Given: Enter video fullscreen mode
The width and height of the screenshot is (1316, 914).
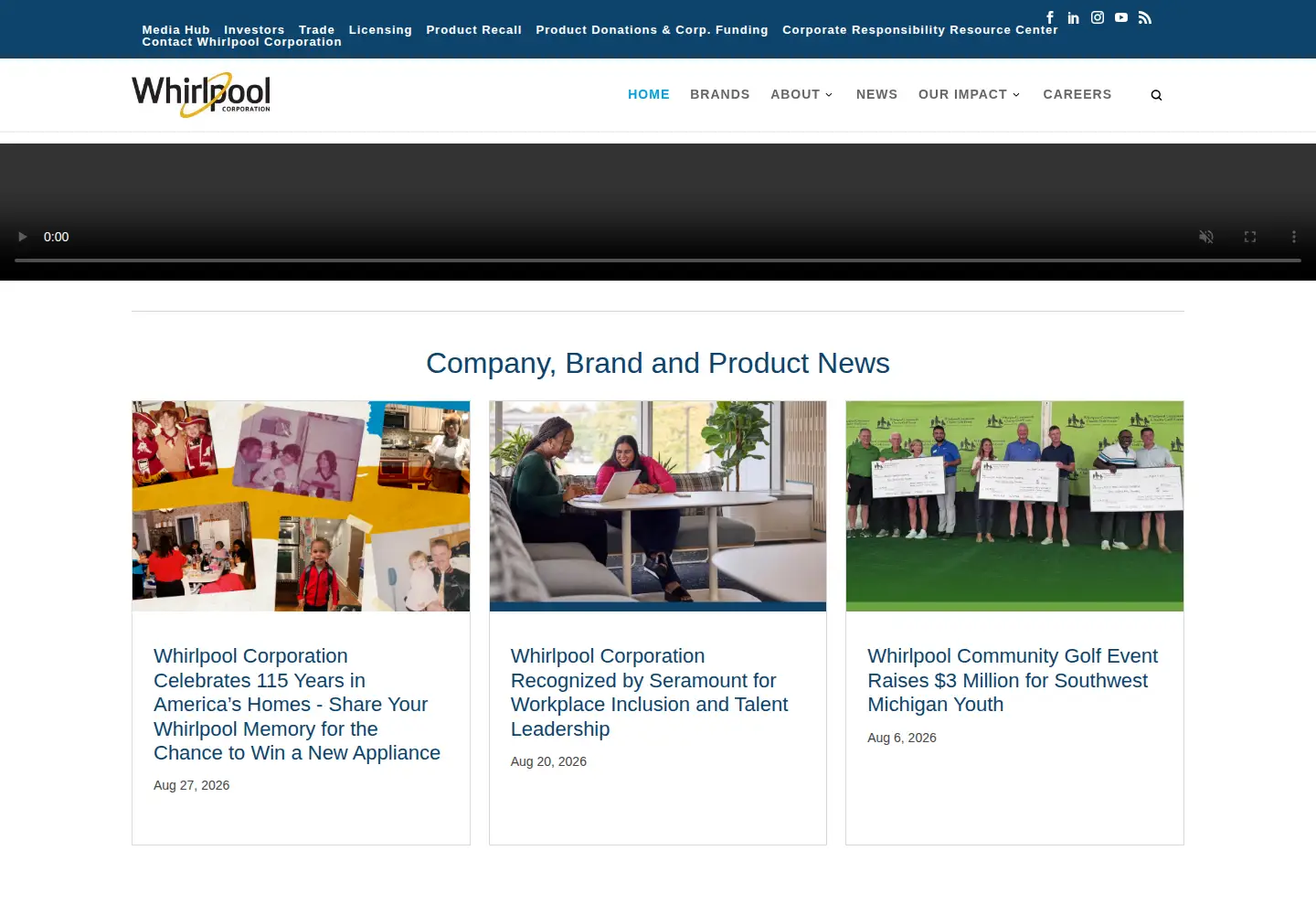Looking at the screenshot, I should click(1250, 237).
